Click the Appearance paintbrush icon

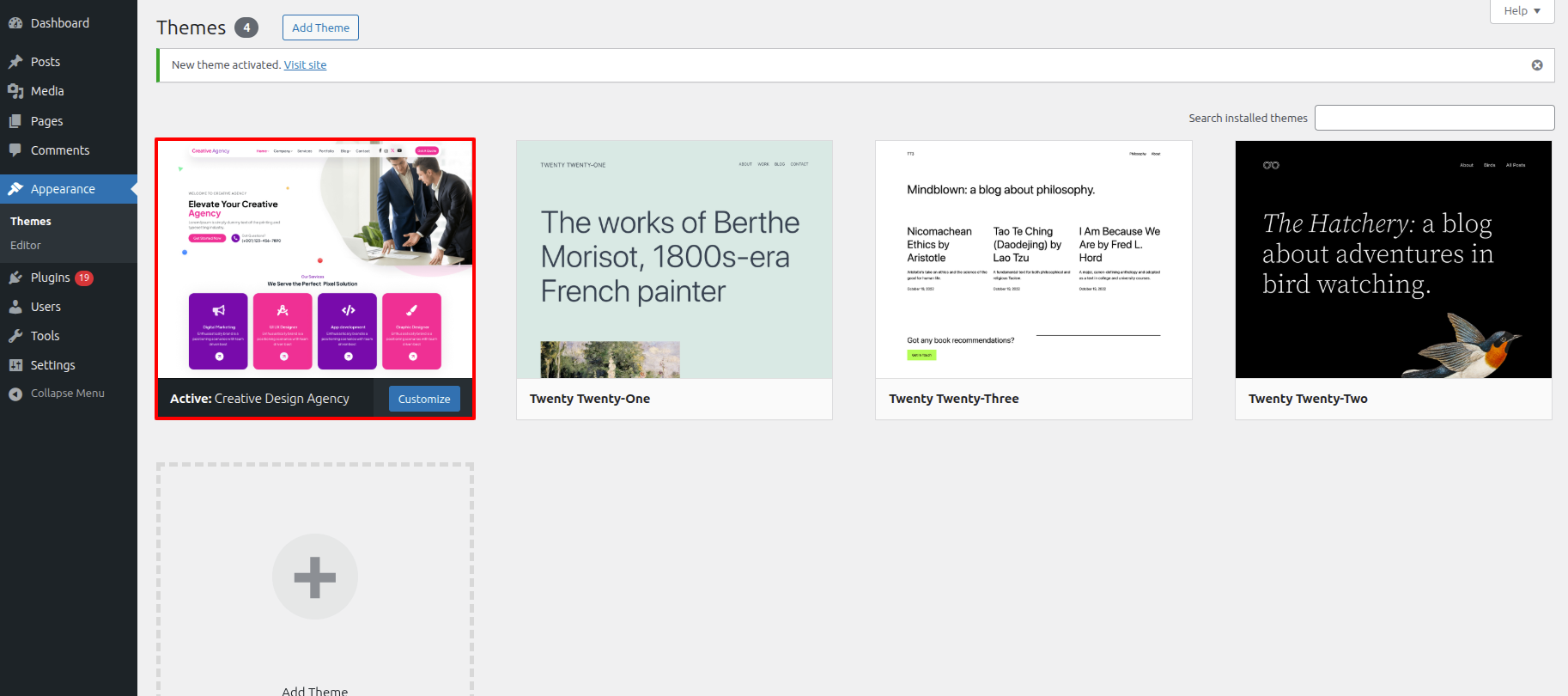coord(15,189)
